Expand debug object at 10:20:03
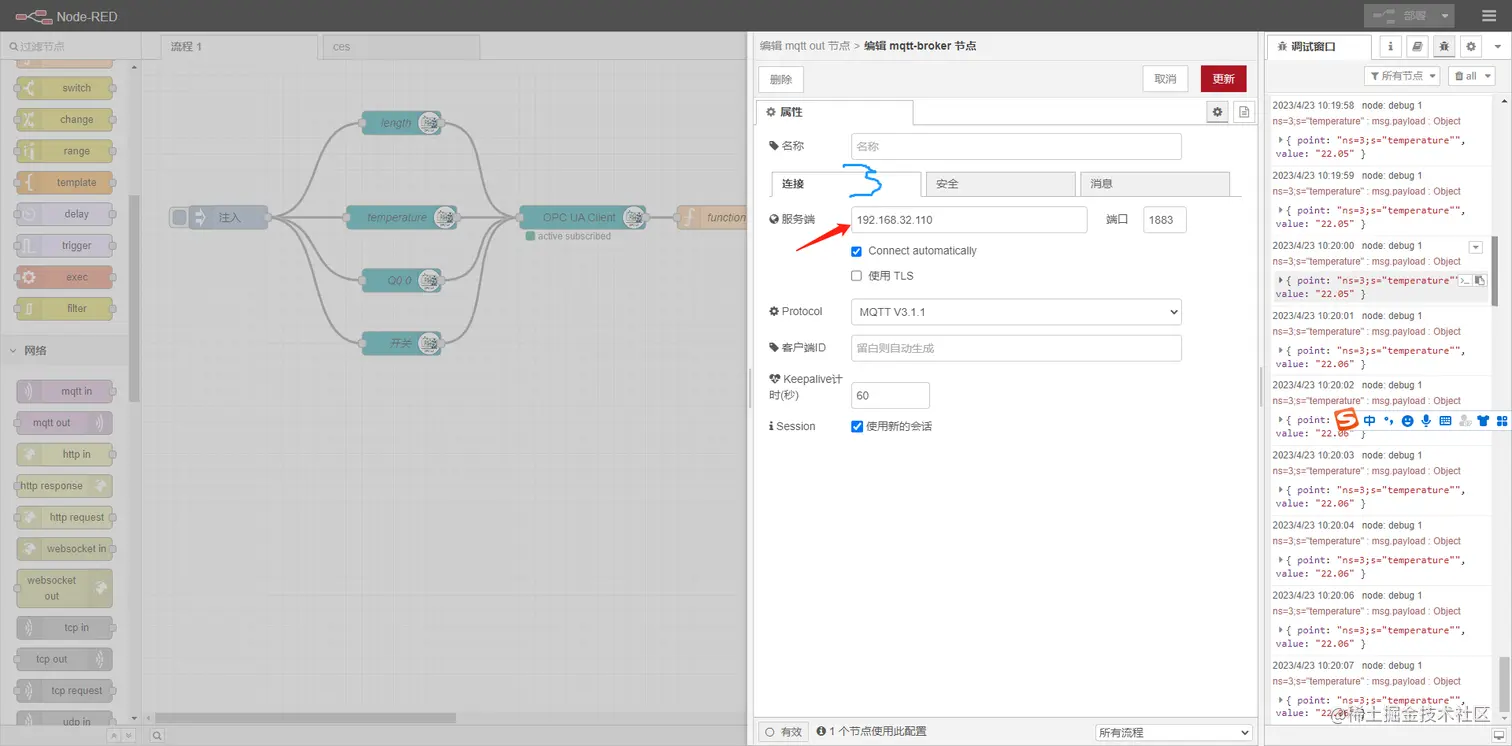The image size is (1512, 746). [1281, 490]
